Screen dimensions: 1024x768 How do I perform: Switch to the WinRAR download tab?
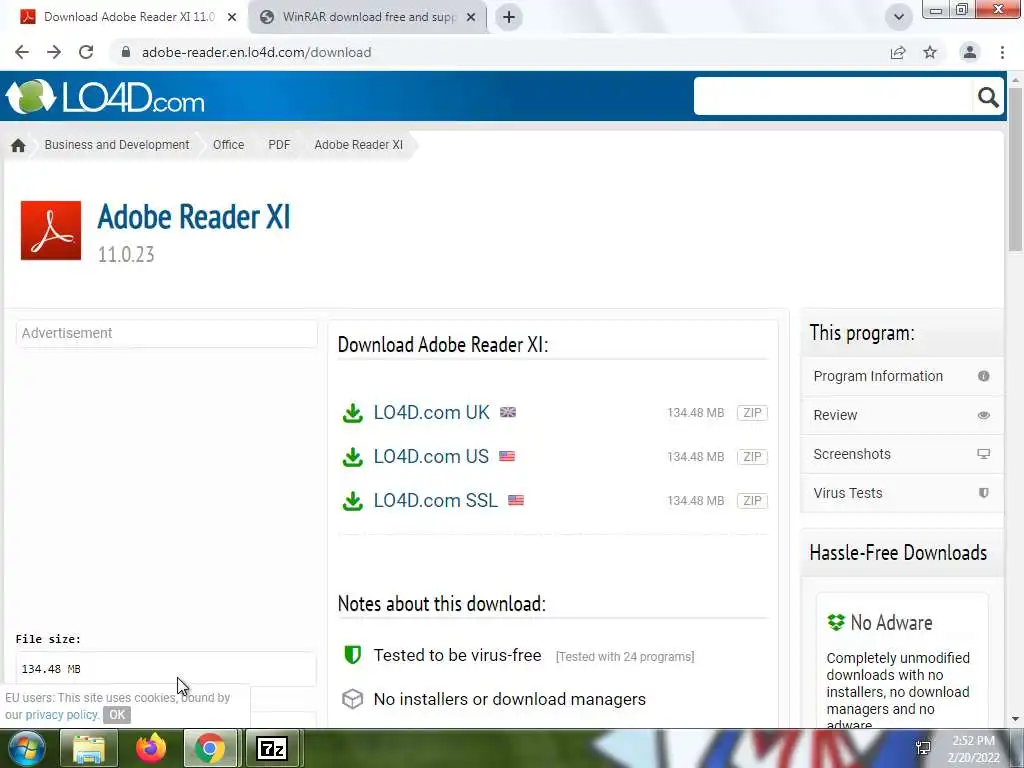[366, 17]
